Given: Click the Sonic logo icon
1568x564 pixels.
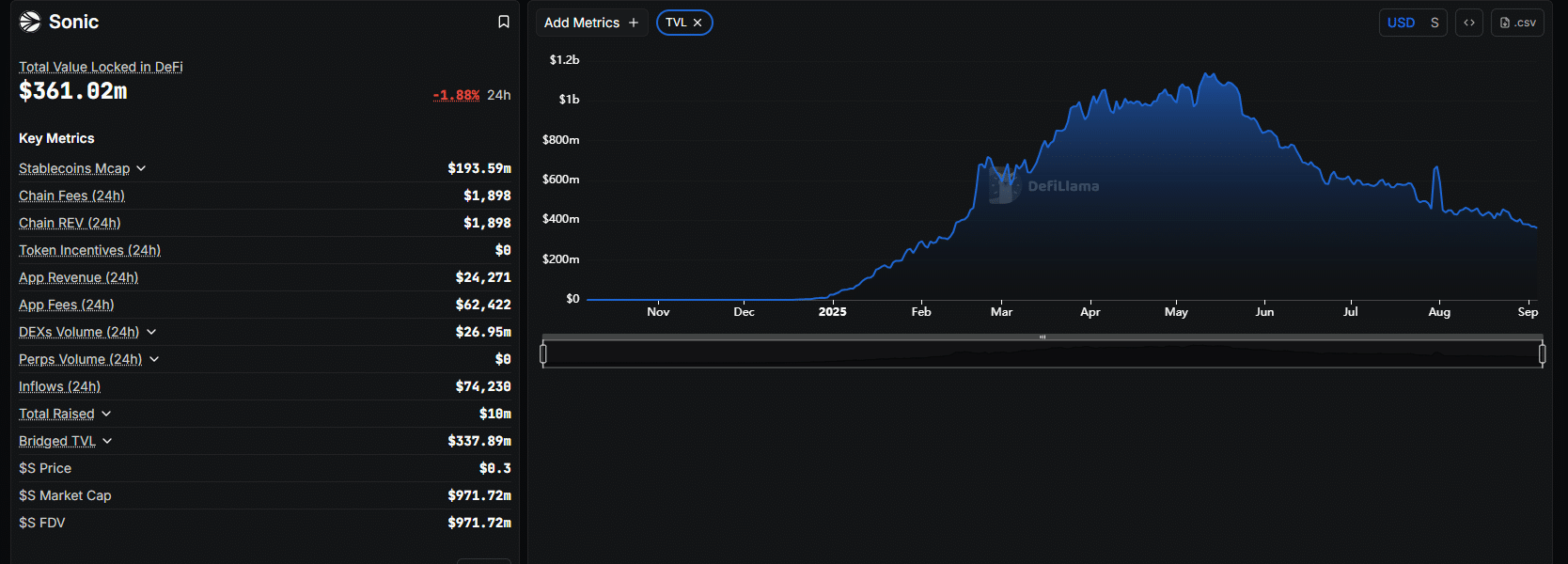Looking at the screenshot, I should tap(30, 22).
